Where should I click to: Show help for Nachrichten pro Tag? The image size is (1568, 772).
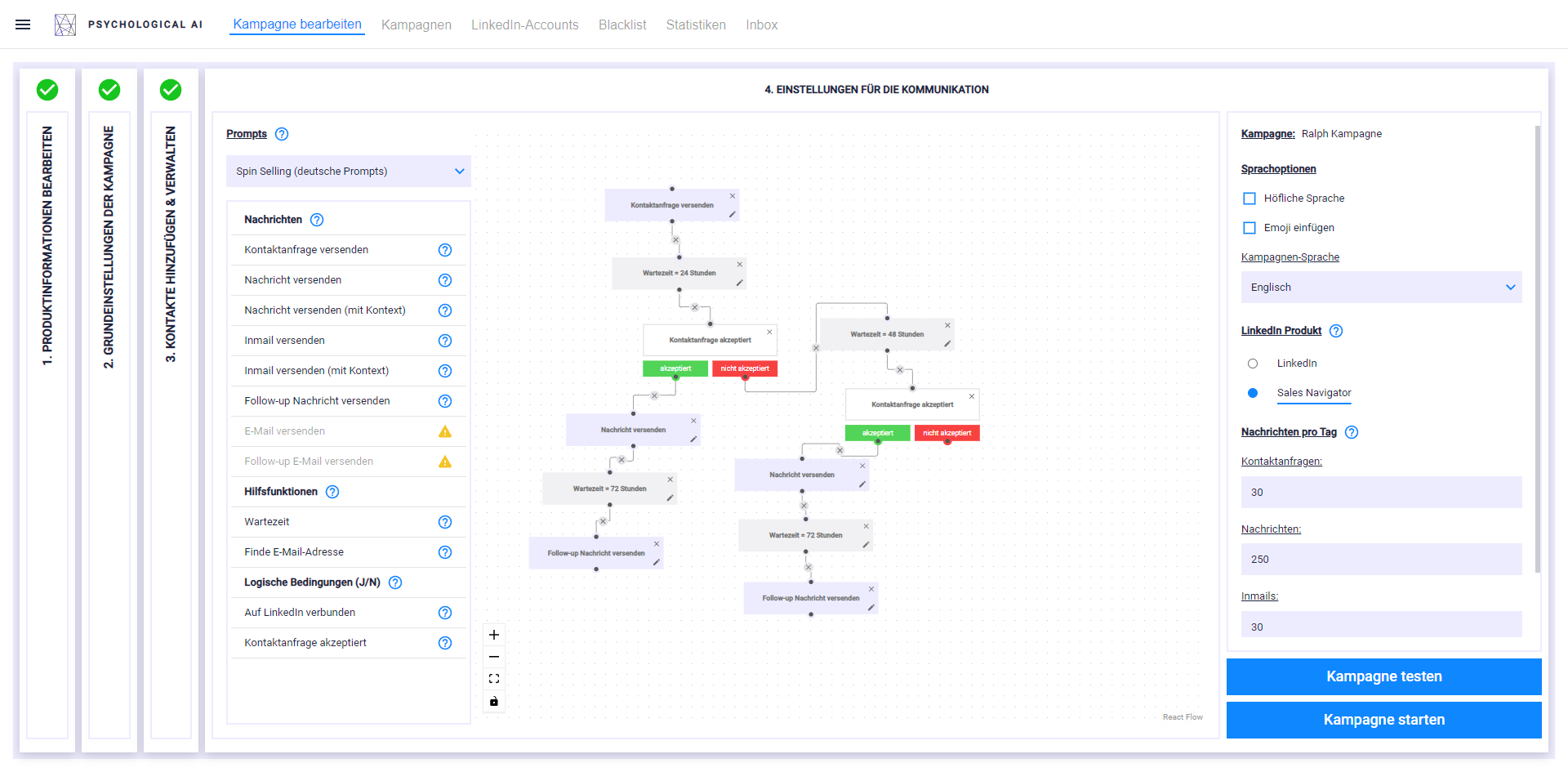click(x=1352, y=432)
